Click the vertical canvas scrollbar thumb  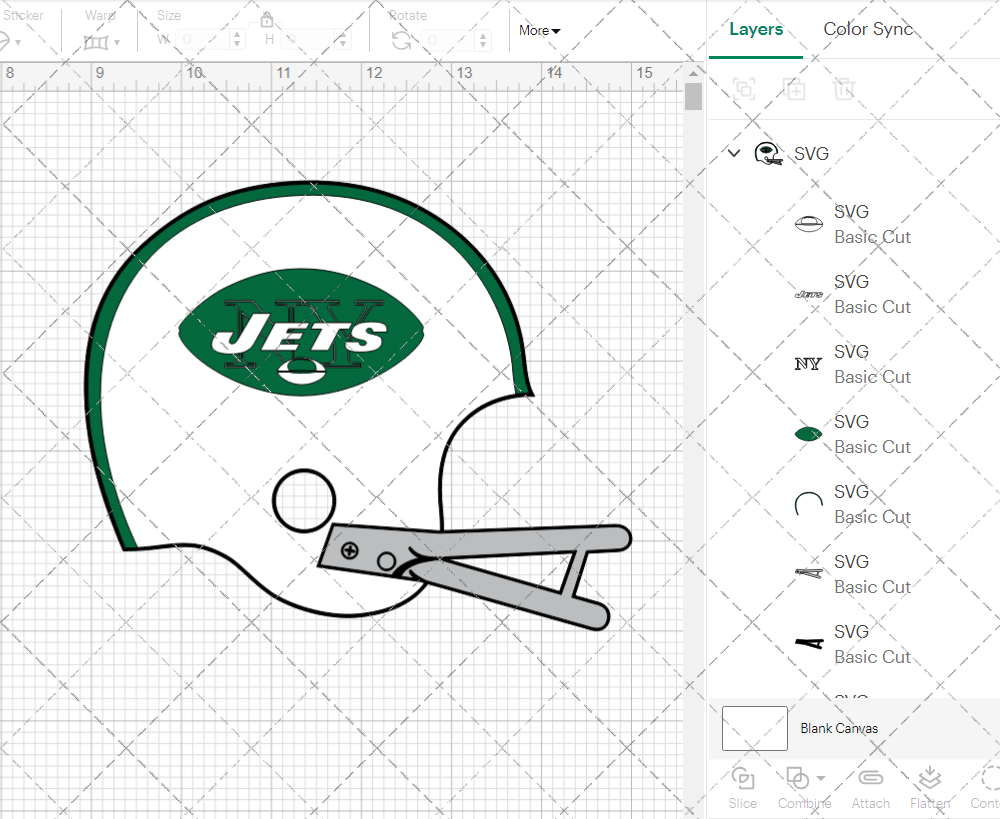tap(693, 96)
